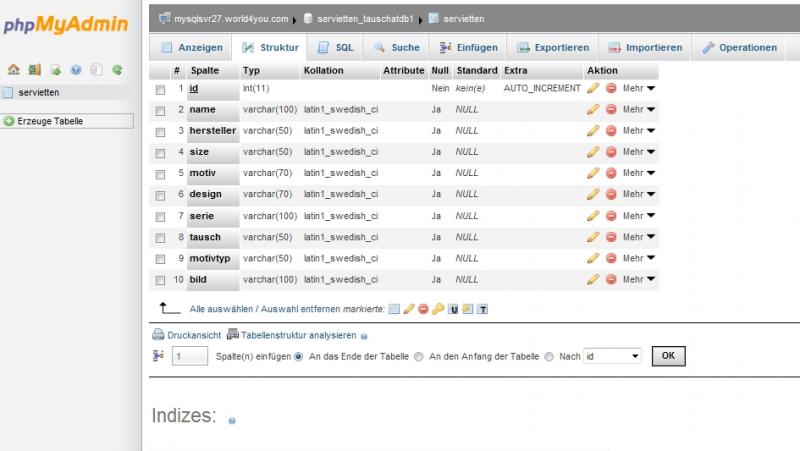
Task: Open the Exportieren tab
Action: point(552,47)
